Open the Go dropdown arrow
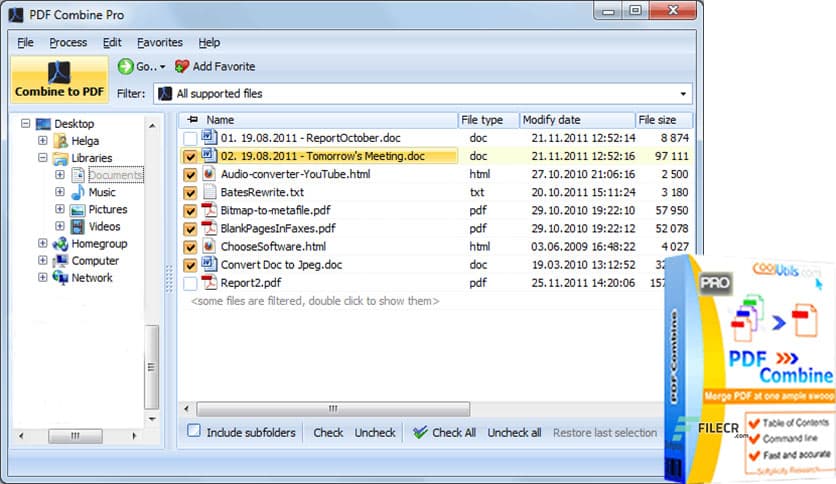Viewport: 836px width, 484px height. [x=163, y=67]
